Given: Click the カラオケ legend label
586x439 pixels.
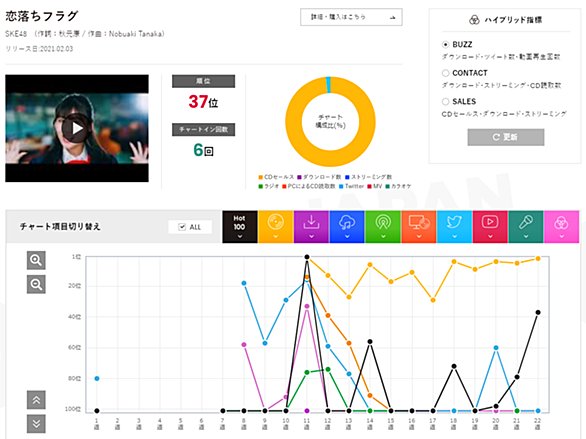Looking at the screenshot, I should (x=401, y=186).
